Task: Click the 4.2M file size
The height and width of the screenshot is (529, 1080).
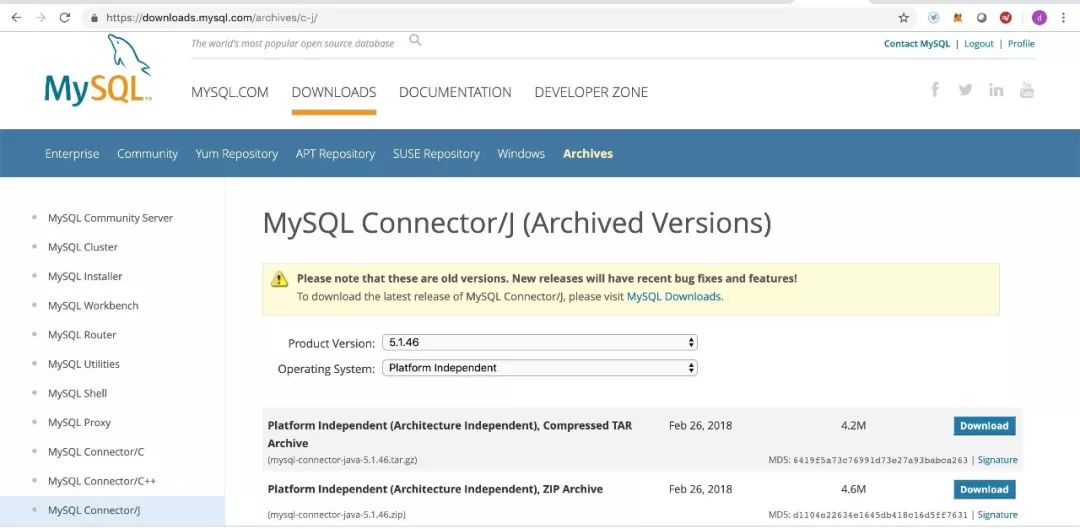Action: 853,426
